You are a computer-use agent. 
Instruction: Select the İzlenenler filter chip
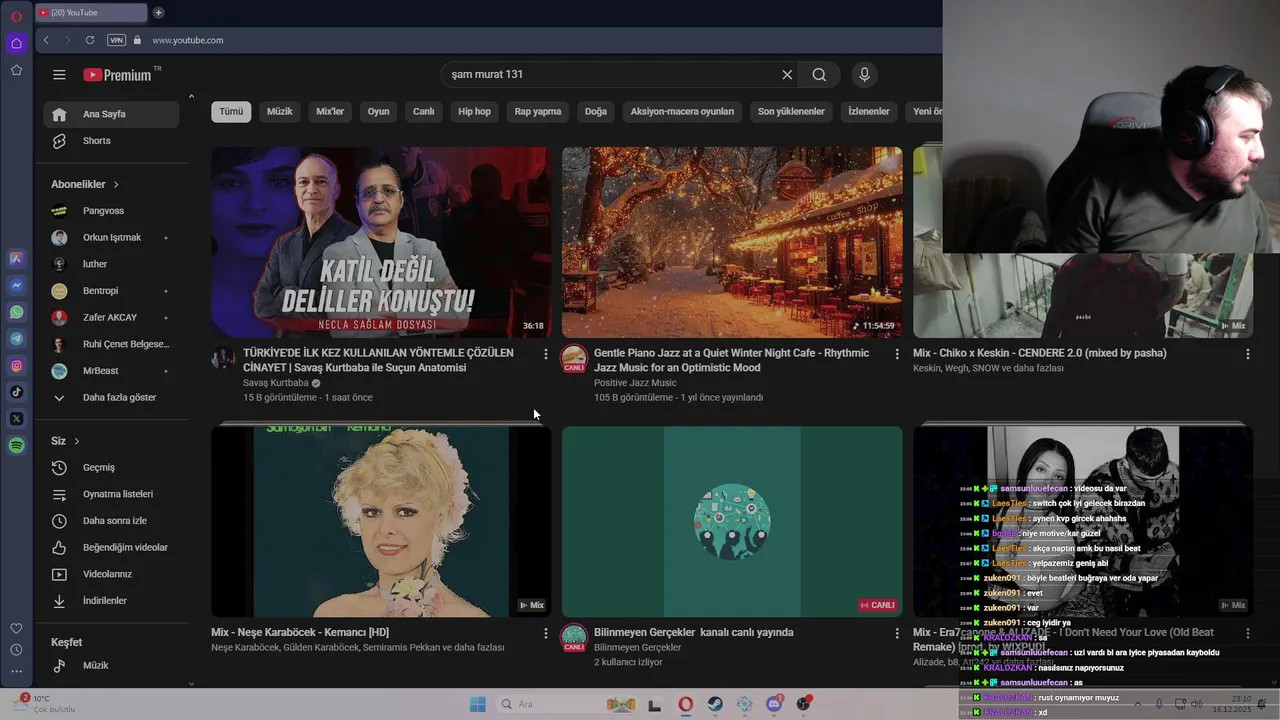[869, 111]
